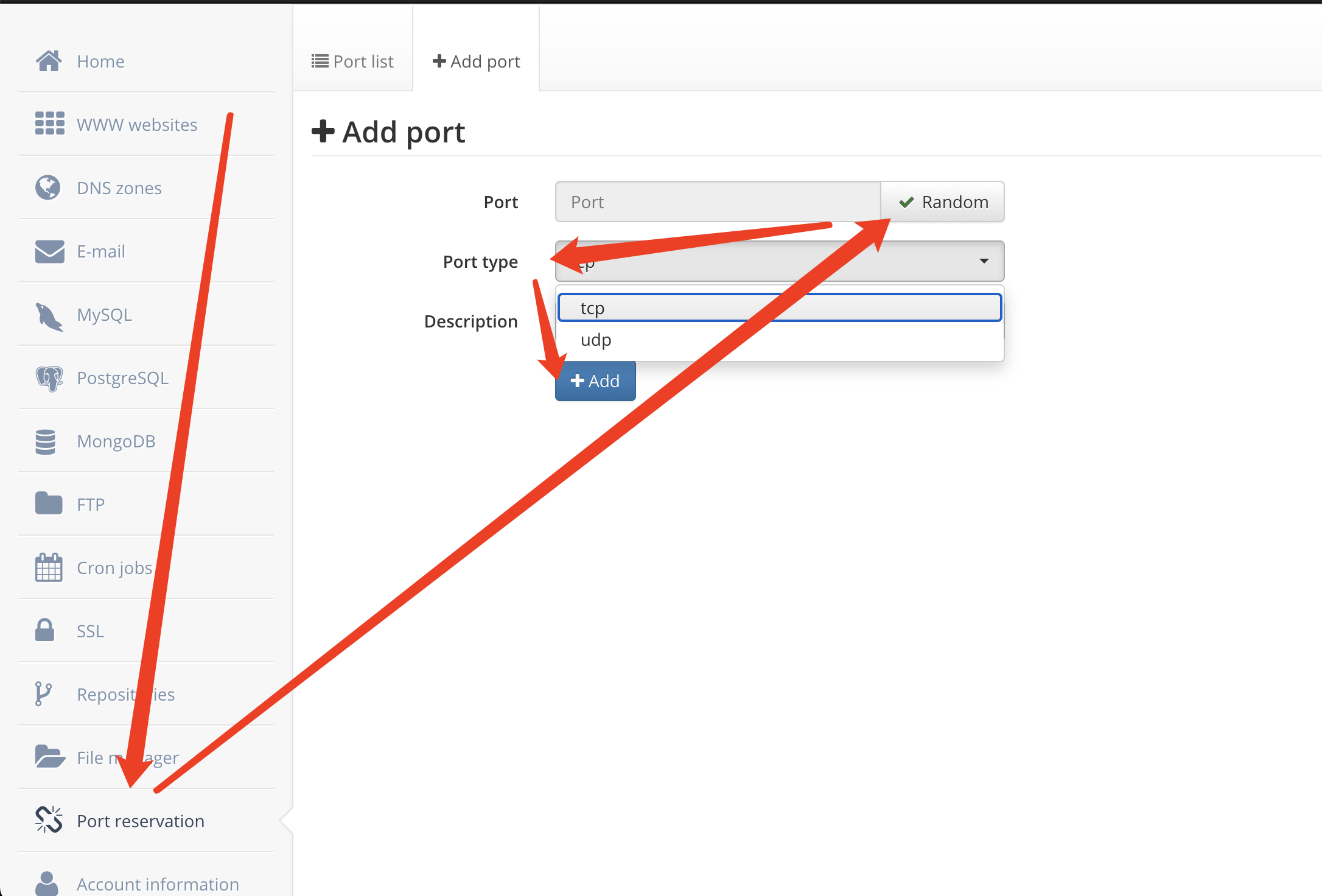This screenshot has height=896, width=1322.
Task: Click the DNS zones globe icon
Action: coord(47,187)
